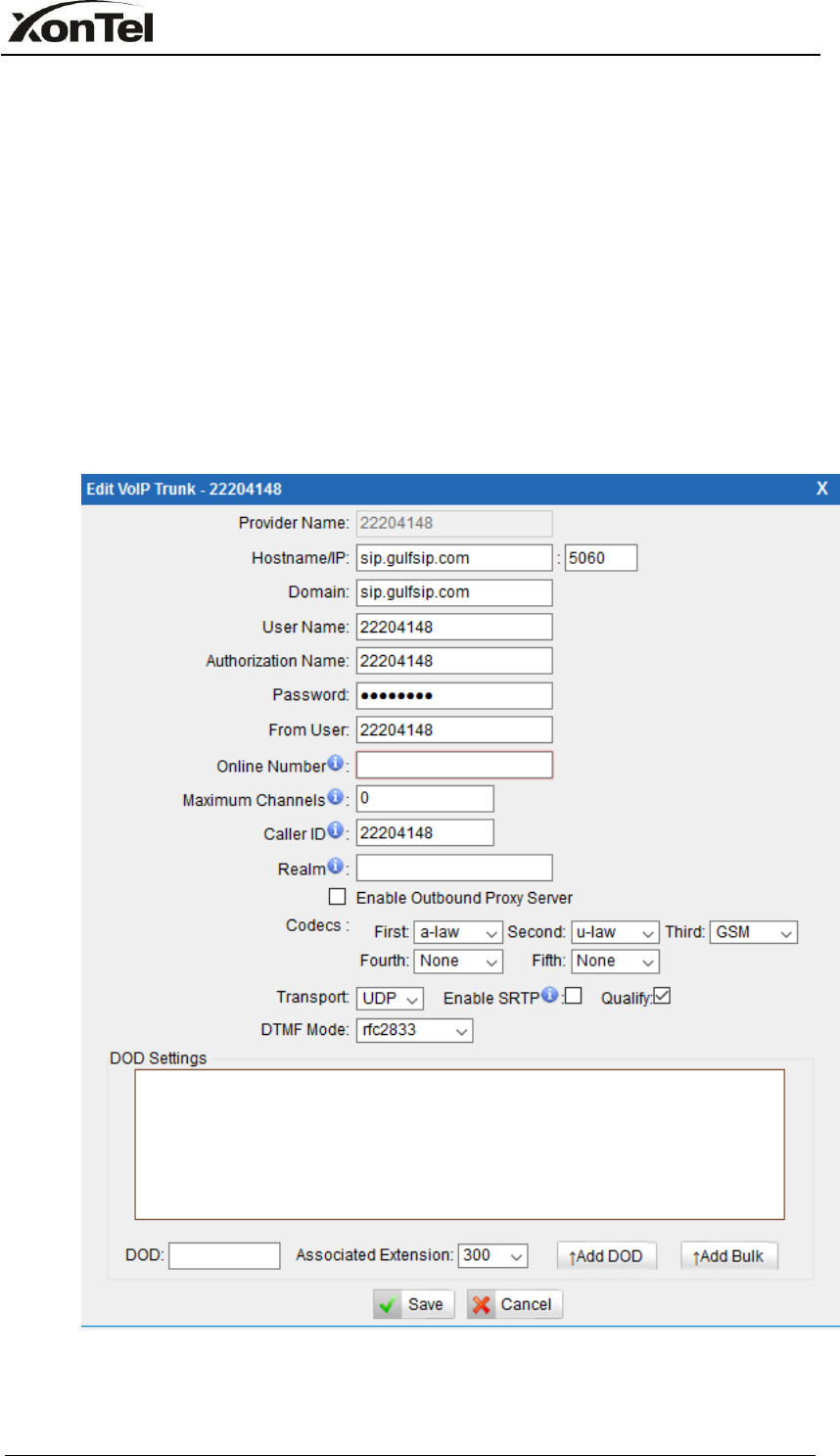
Task: Click the empty Realm field
Action: click(x=454, y=868)
